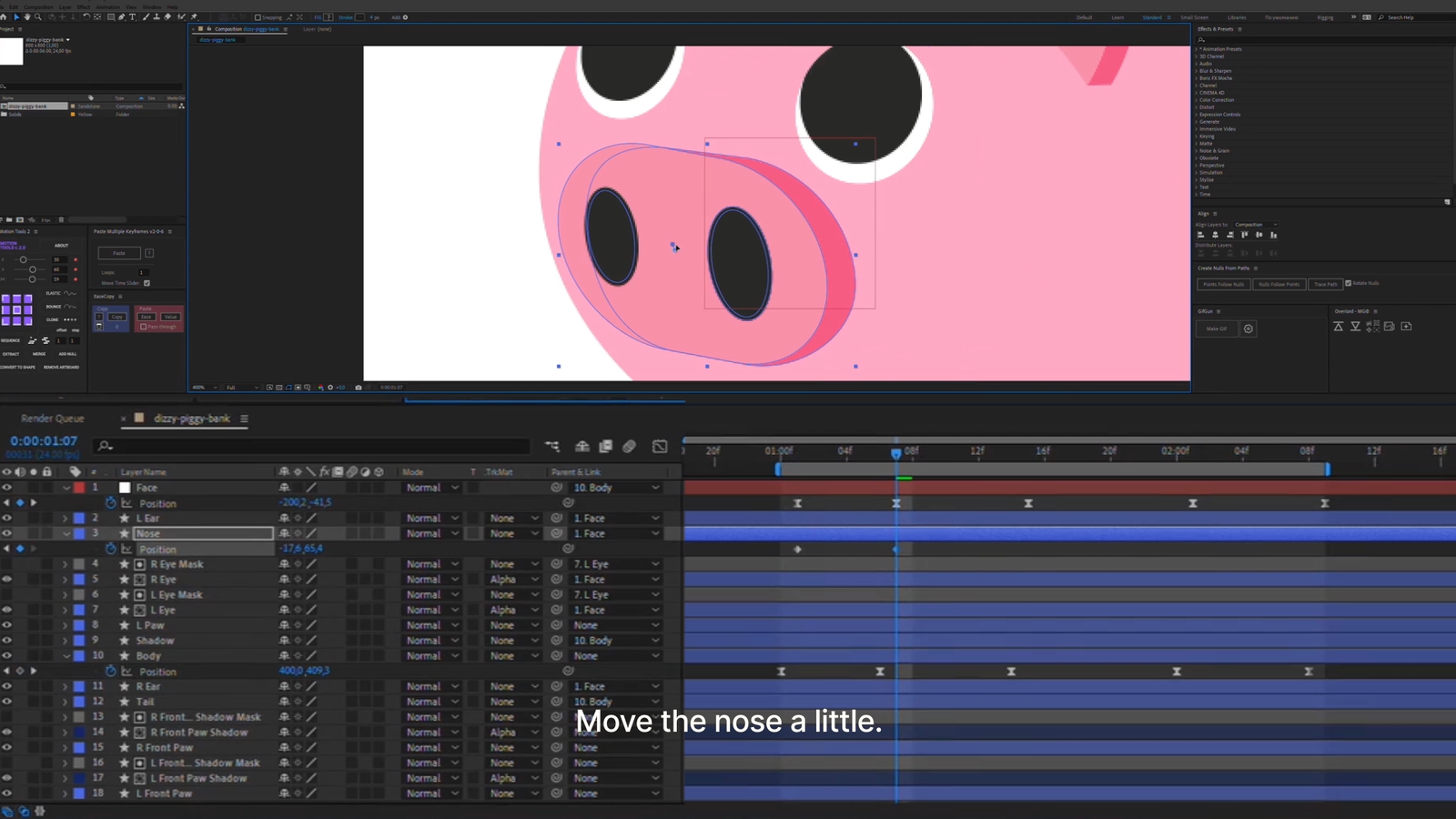Hide the L Paw layer
The width and height of the screenshot is (1456, 819).
tap(6, 625)
